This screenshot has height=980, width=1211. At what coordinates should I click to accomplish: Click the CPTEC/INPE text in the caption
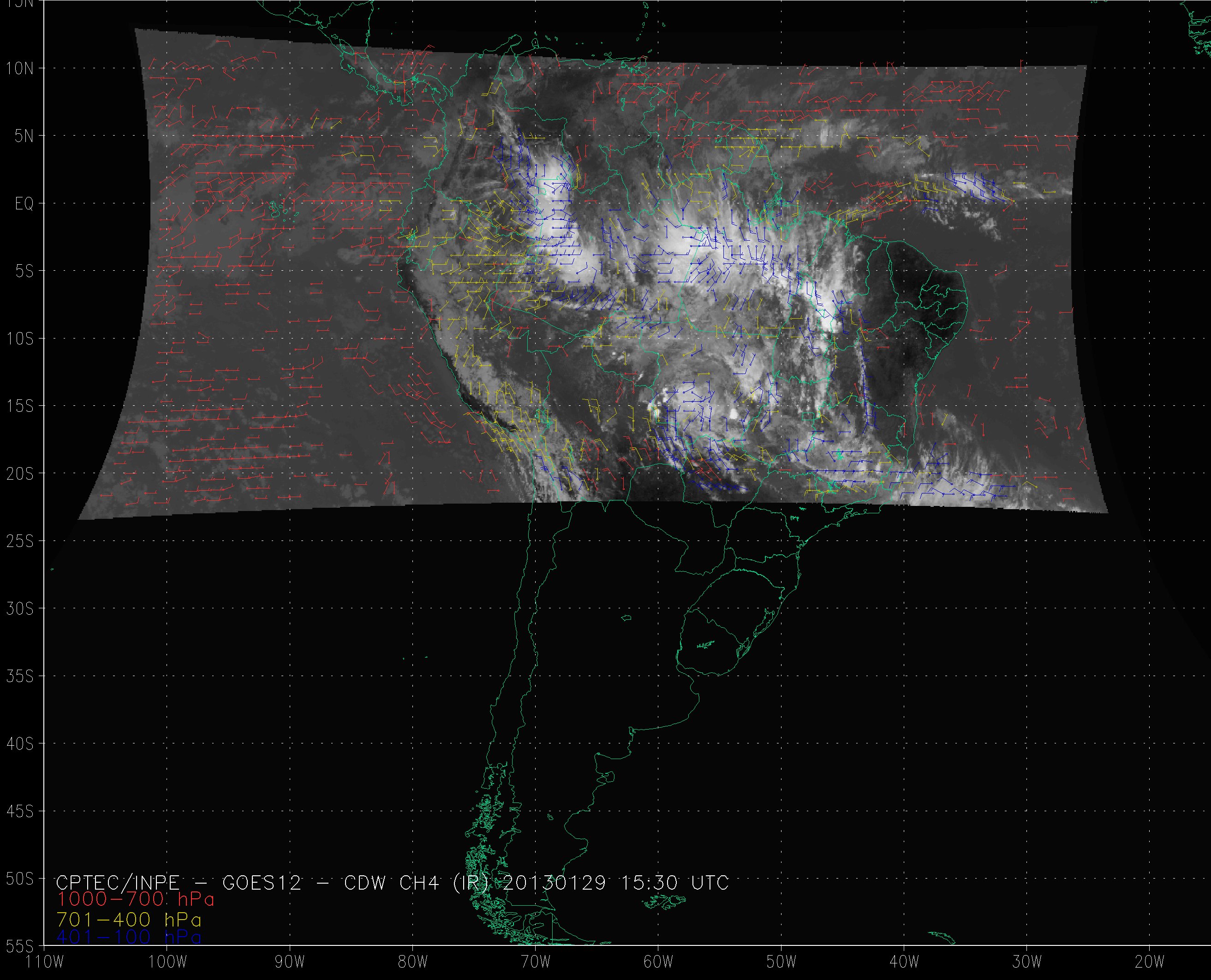(118, 882)
